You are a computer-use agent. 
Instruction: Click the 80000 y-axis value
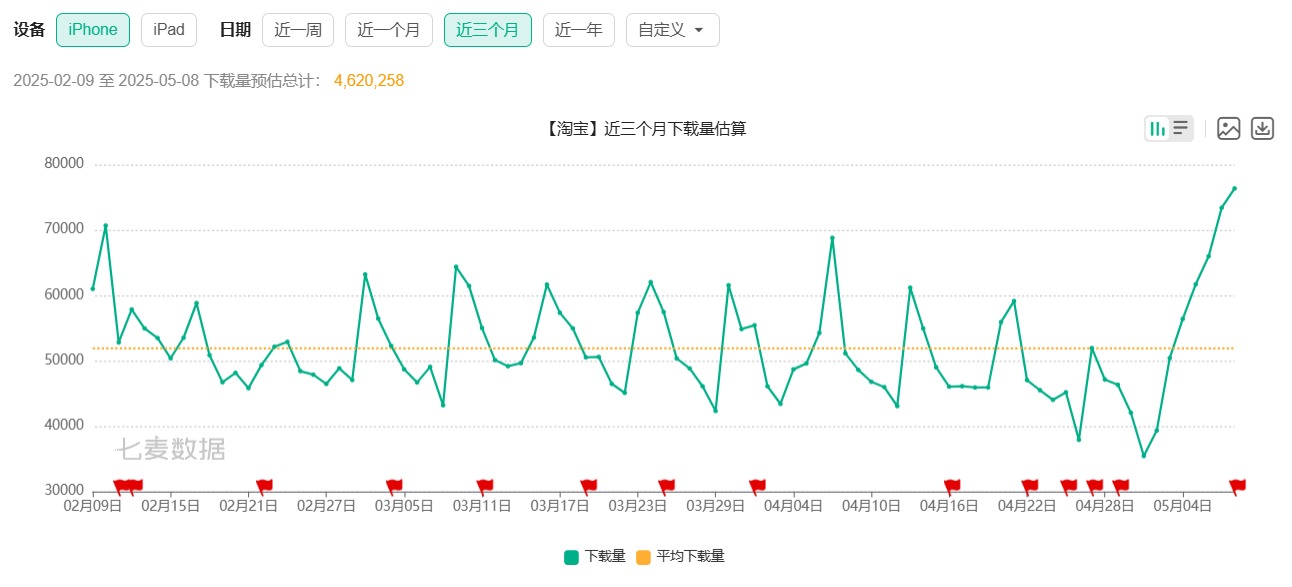click(x=64, y=164)
